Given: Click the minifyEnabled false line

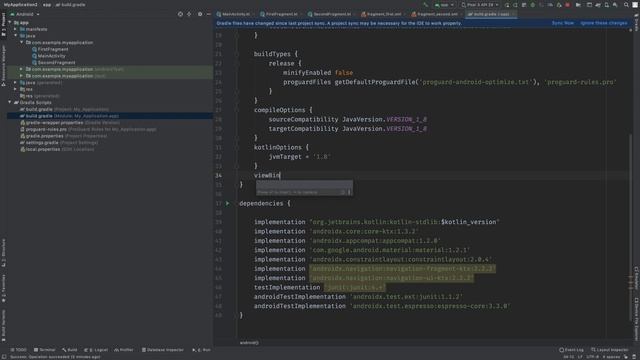Looking at the screenshot, I should [318, 73].
